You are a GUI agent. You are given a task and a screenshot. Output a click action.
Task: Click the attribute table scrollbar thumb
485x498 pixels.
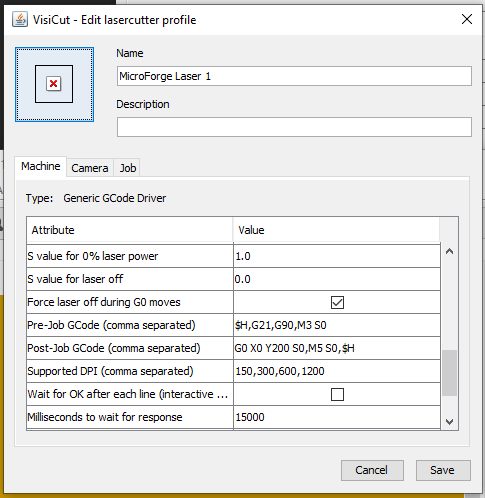(449, 373)
